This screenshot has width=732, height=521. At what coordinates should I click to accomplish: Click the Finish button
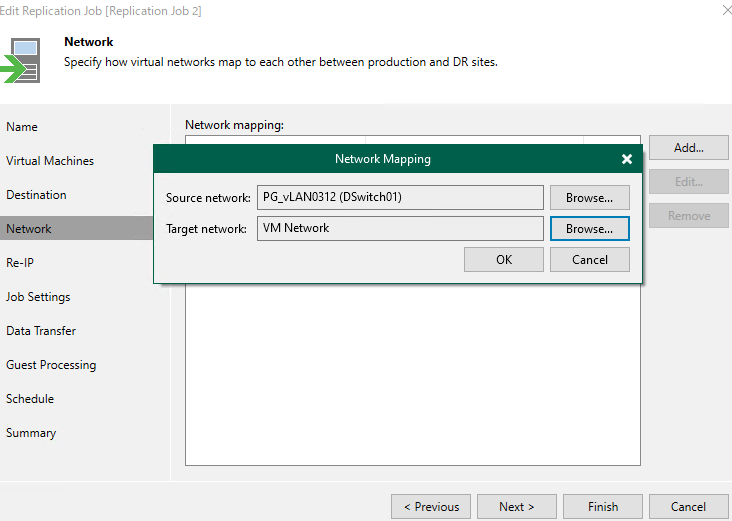tap(603, 507)
